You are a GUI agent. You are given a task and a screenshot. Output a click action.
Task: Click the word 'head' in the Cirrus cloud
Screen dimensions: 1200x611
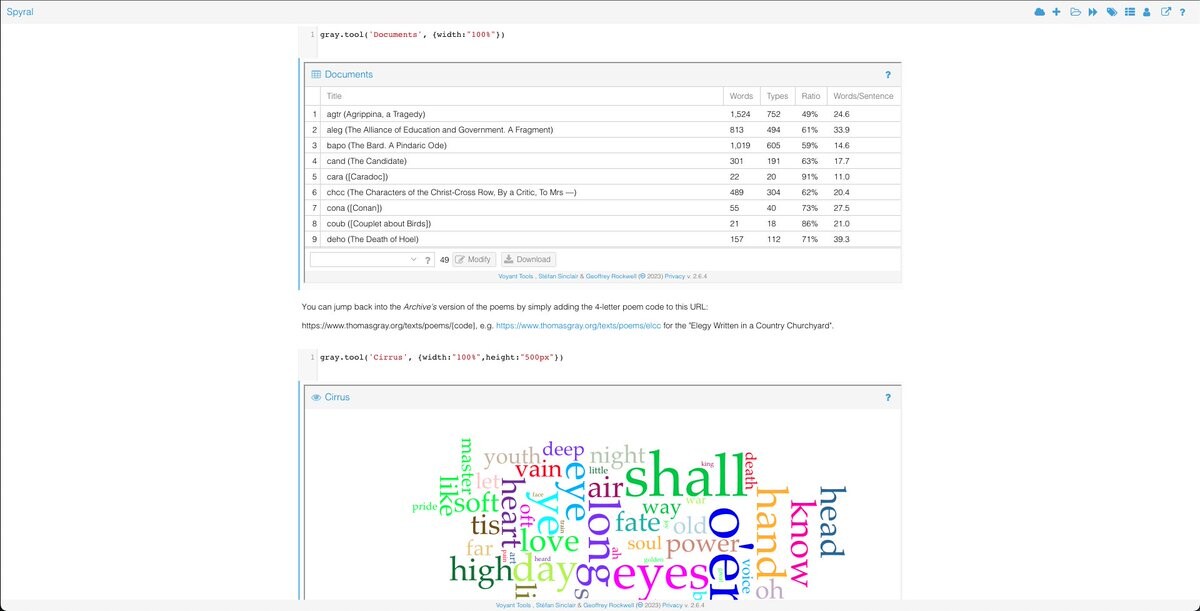coord(833,521)
